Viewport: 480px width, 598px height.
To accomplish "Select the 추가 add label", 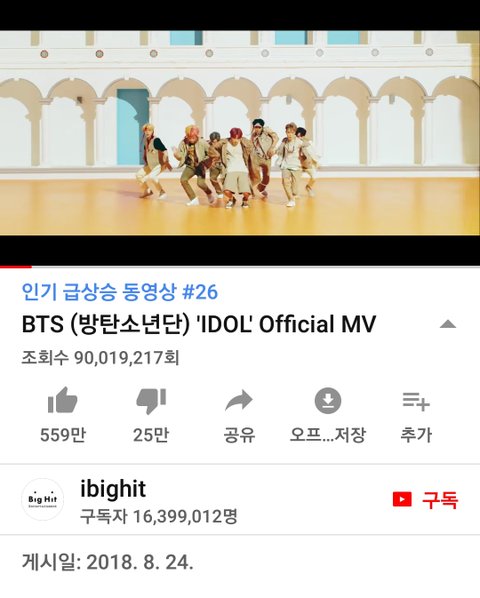I will (416, 435).
